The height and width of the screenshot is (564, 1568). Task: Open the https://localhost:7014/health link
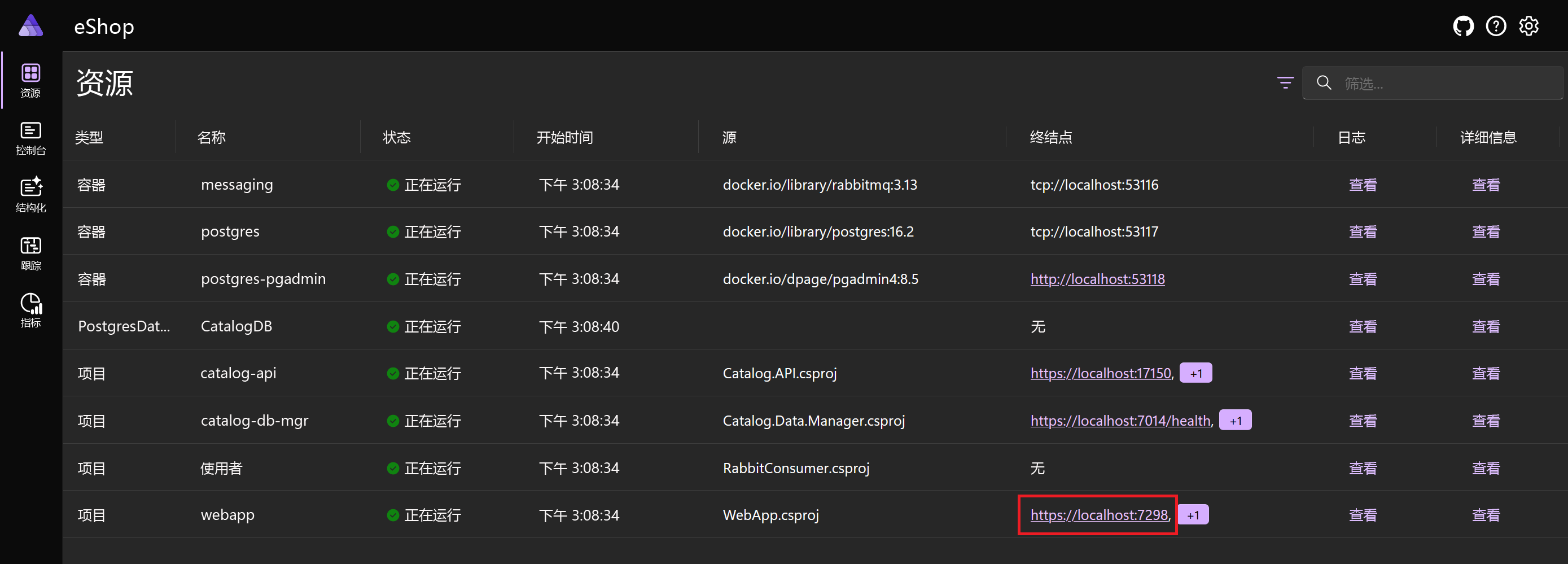1120,421
